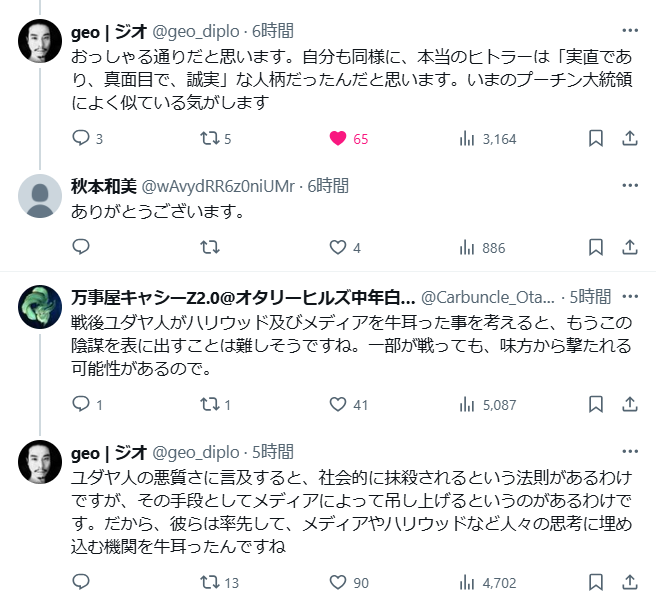Image resolution: width=656 pixels, height=597 pixels.
Task: Unlike the tweet with 65 likes
Action: (338, 139)
